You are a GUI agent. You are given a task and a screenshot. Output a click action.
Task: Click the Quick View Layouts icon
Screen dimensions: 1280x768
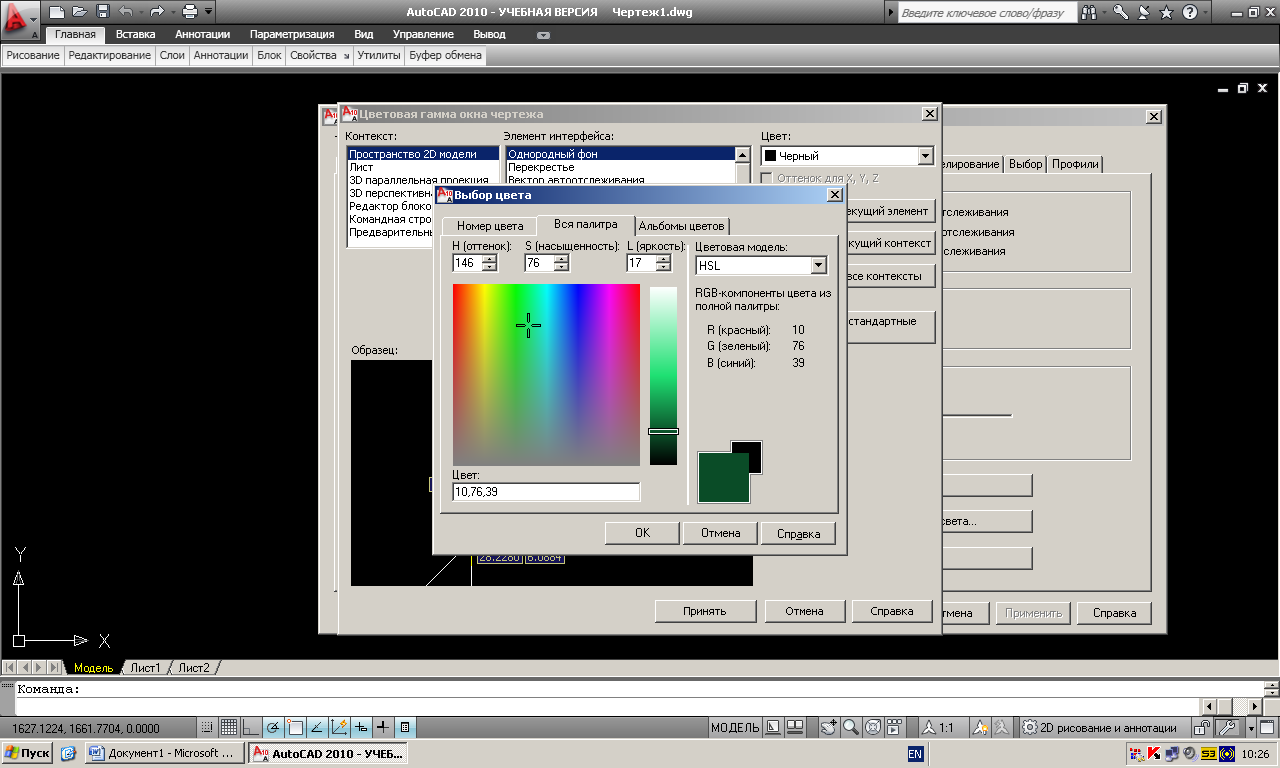click(774, 727)
